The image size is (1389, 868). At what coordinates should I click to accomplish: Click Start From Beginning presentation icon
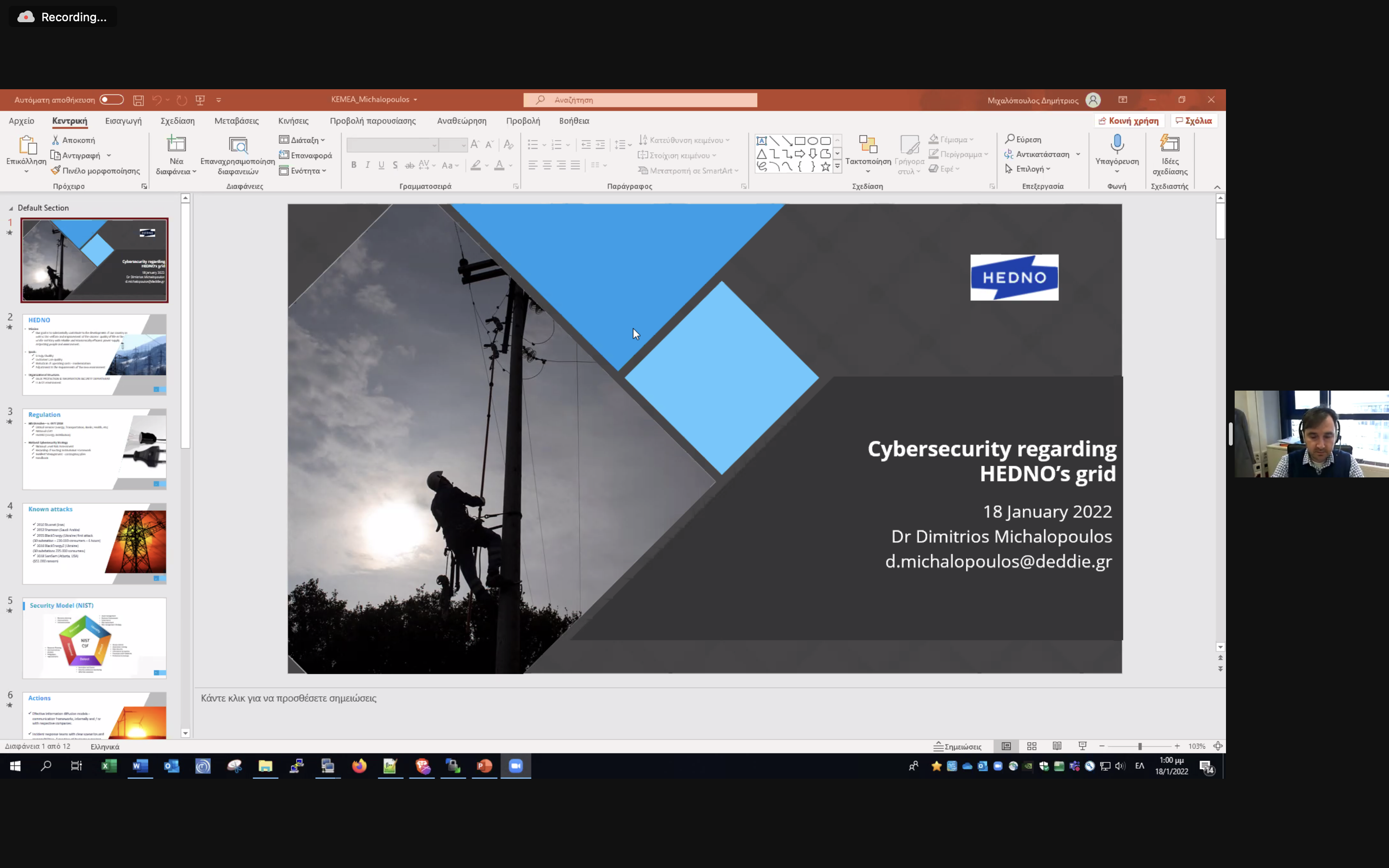click(x=200, y=100)
